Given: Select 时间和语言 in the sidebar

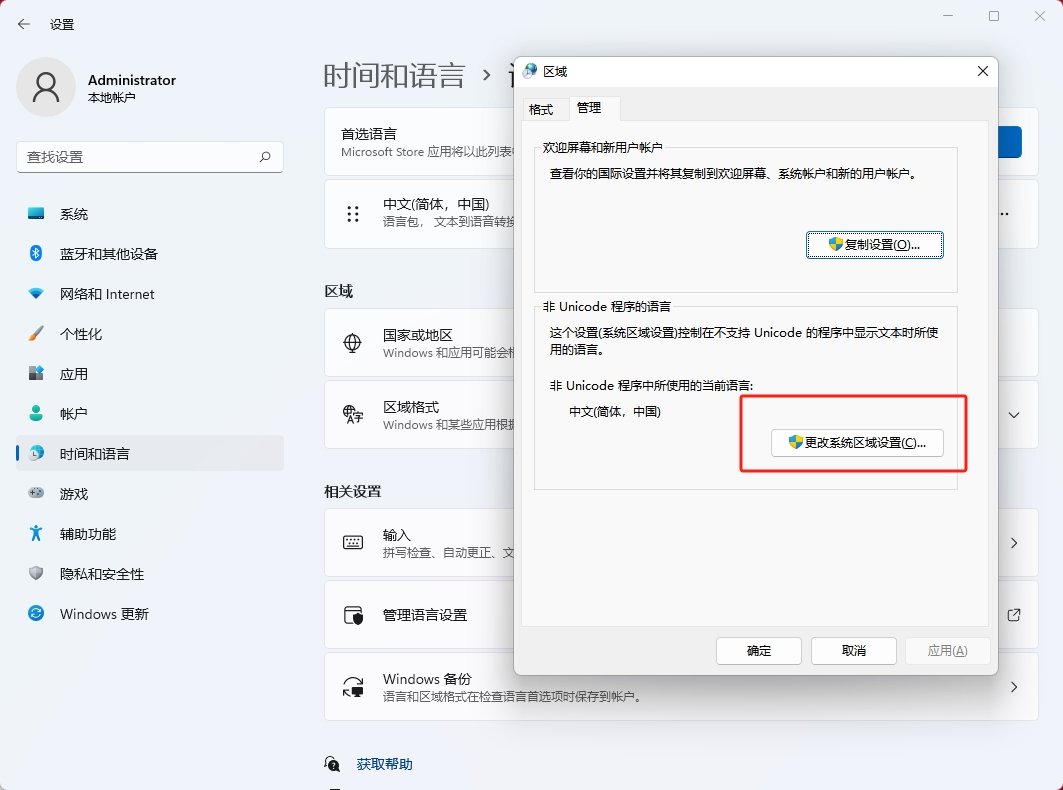Looking at the screenshot, I should coord(150,453).
